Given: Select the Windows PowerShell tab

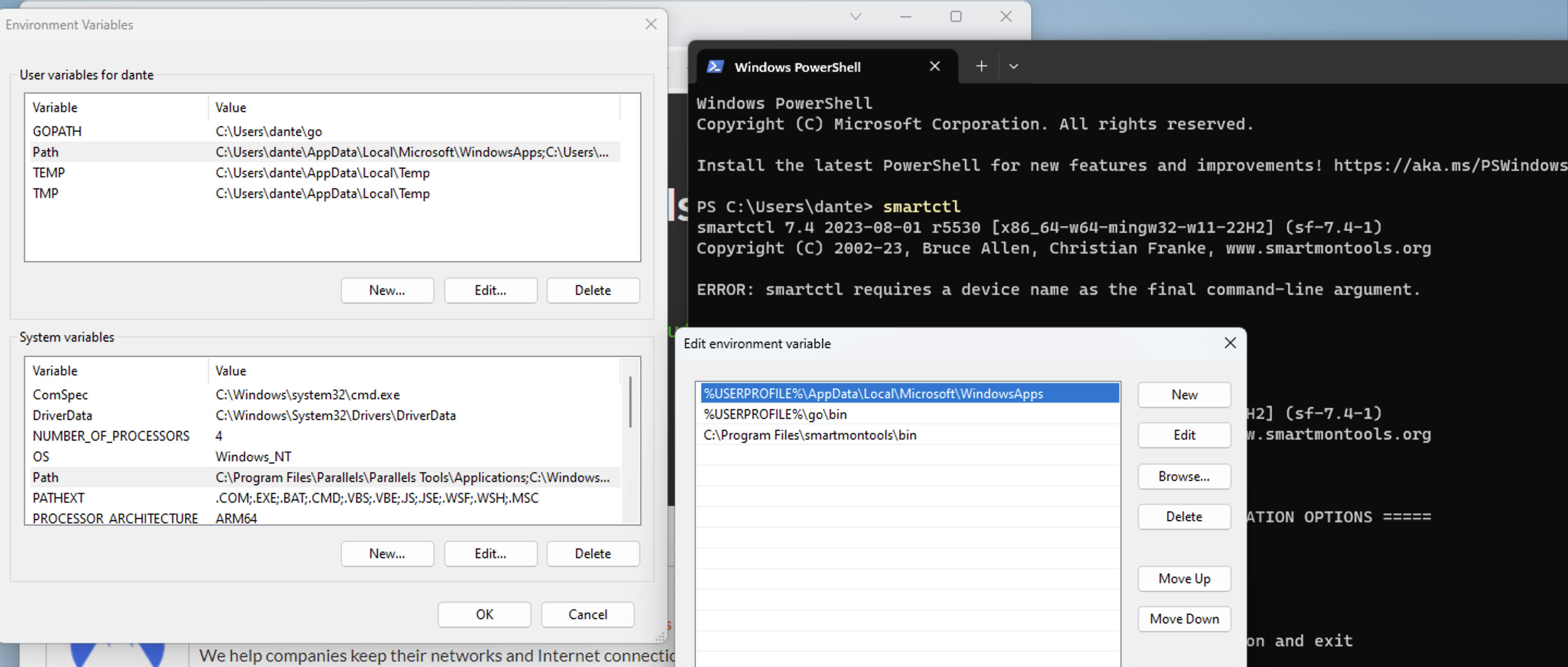Looking at the screenshot, I should 826,67.
